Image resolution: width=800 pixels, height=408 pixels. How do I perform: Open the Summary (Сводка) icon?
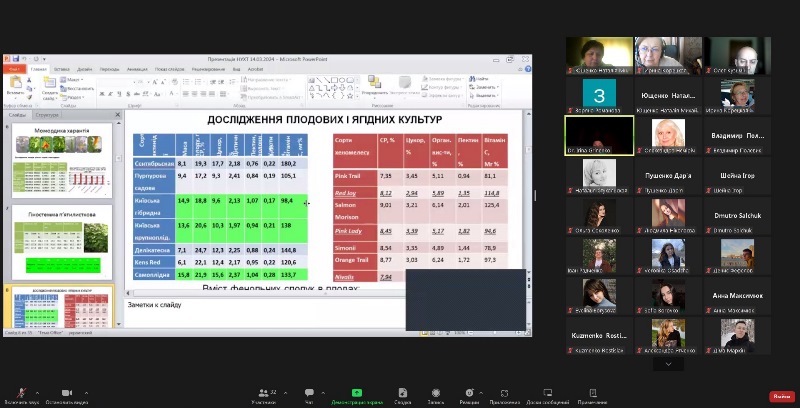click(403, 393)
